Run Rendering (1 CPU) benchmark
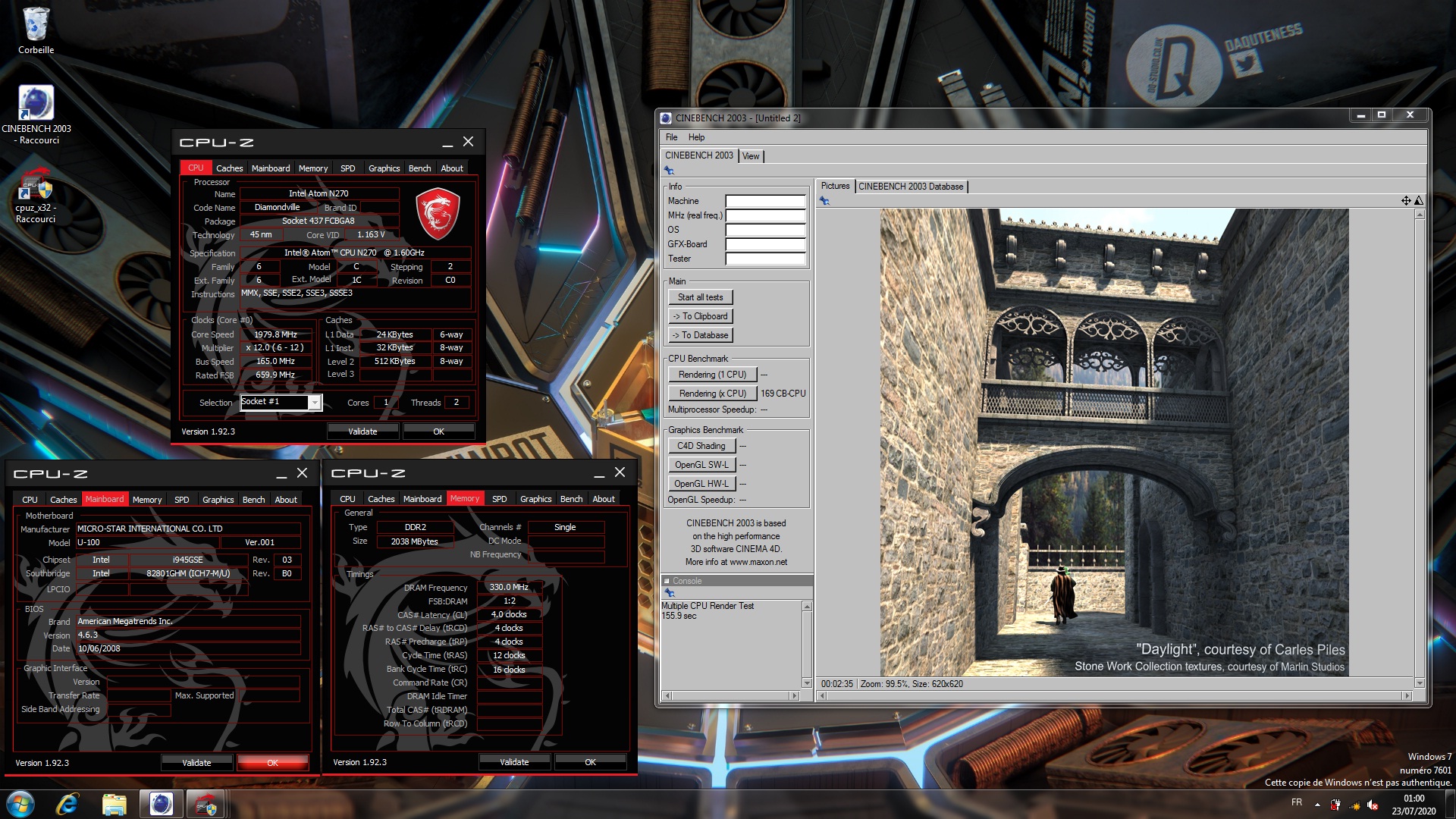1456x819 pixels. (712, 375)
